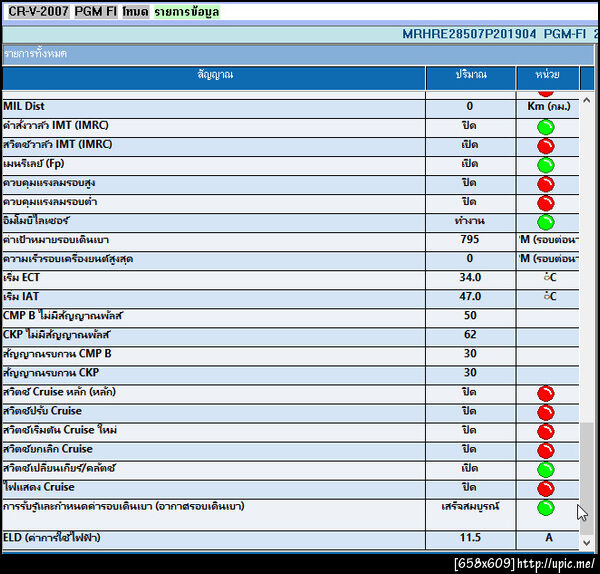Click the ELD value 11.5

click(470, 538)
